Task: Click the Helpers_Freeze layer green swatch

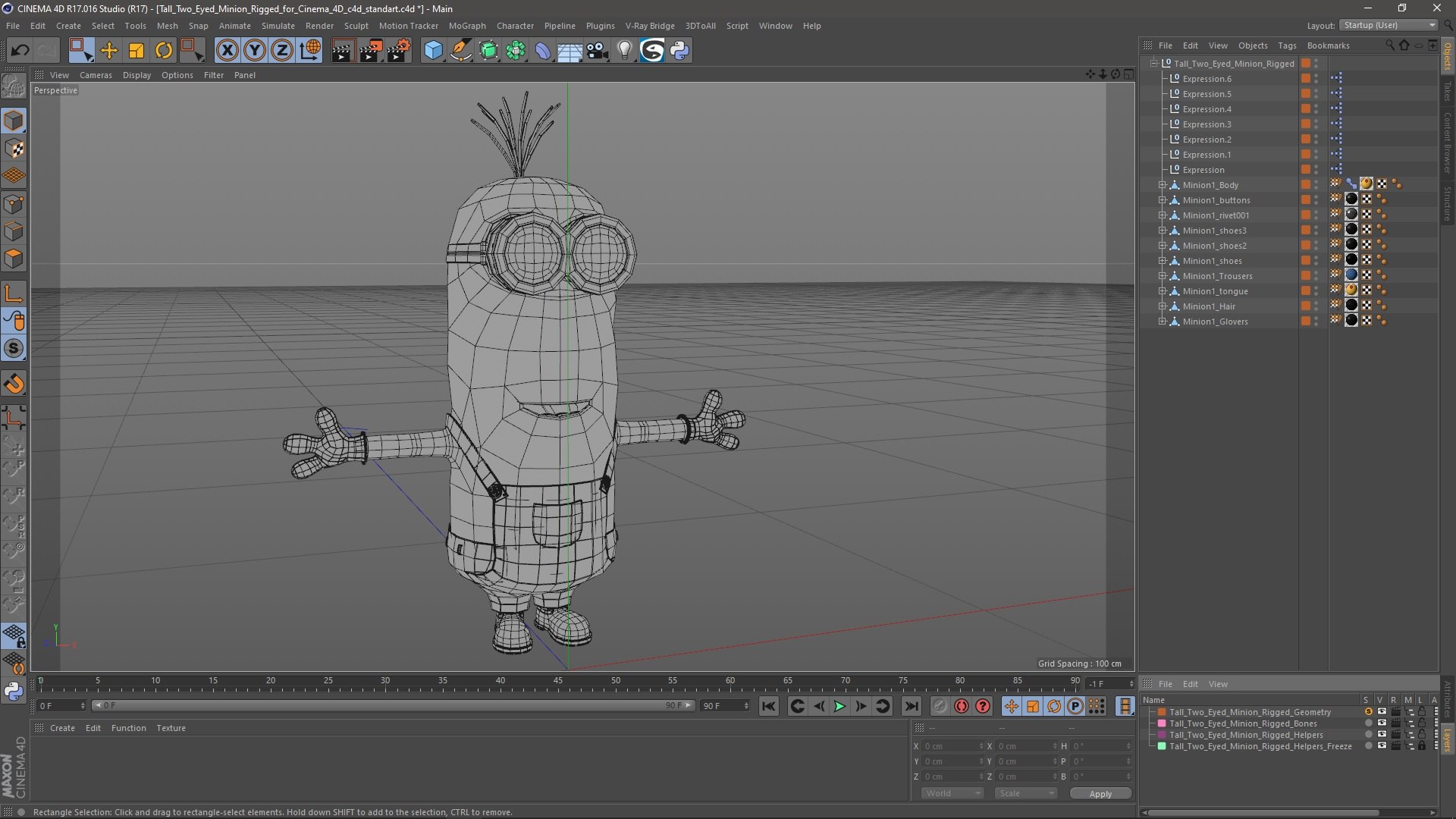Action: point(1161,746)
